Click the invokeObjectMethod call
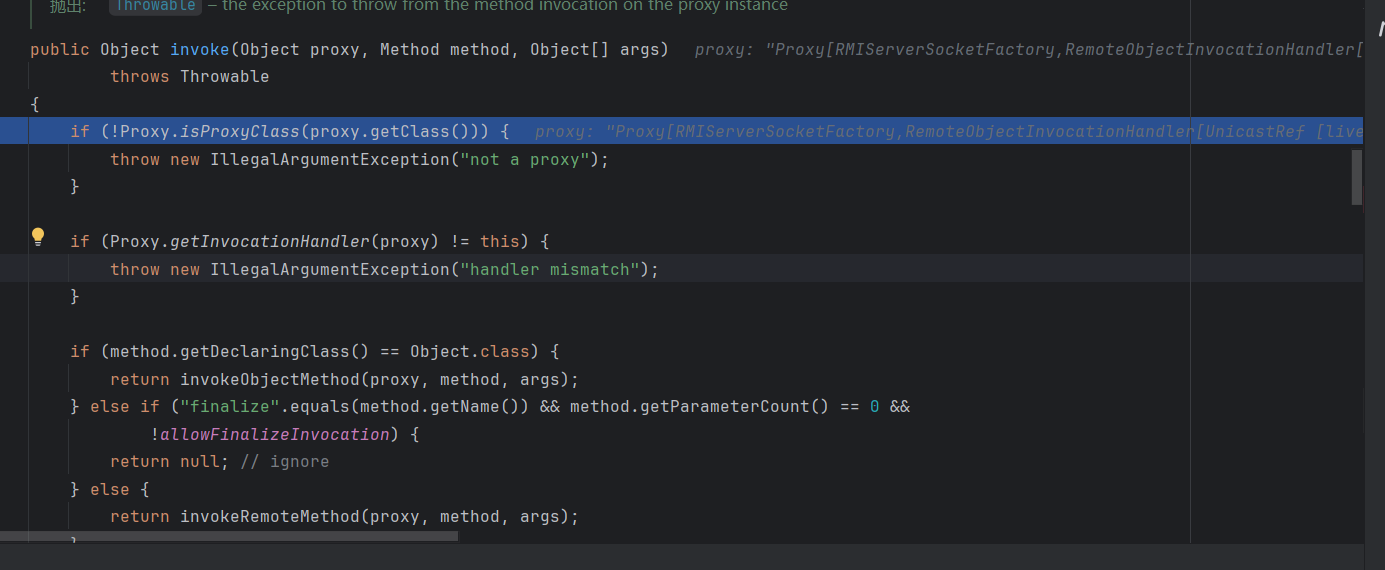 [269, 379]
